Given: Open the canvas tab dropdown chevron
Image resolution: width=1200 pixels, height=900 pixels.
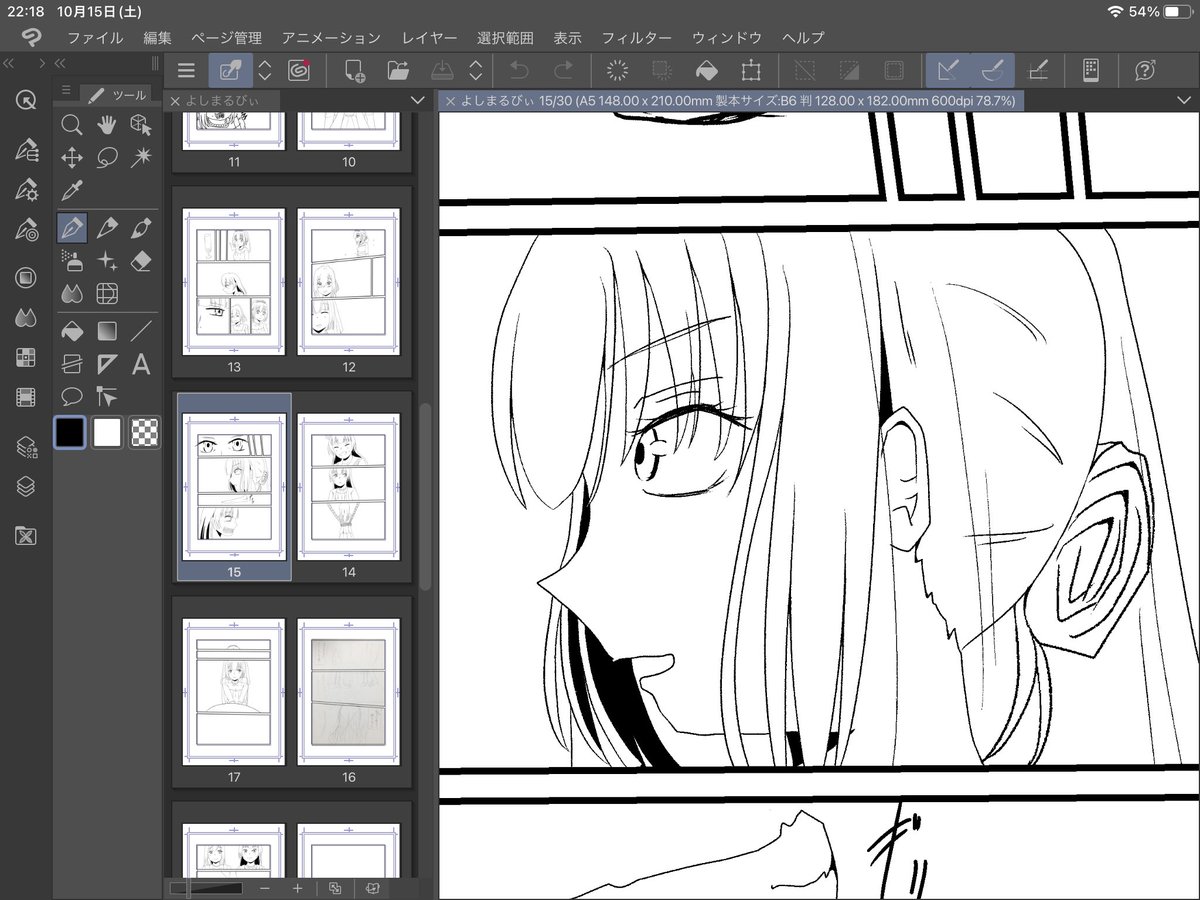Looking at the screenshot, I should (1184, 100).
